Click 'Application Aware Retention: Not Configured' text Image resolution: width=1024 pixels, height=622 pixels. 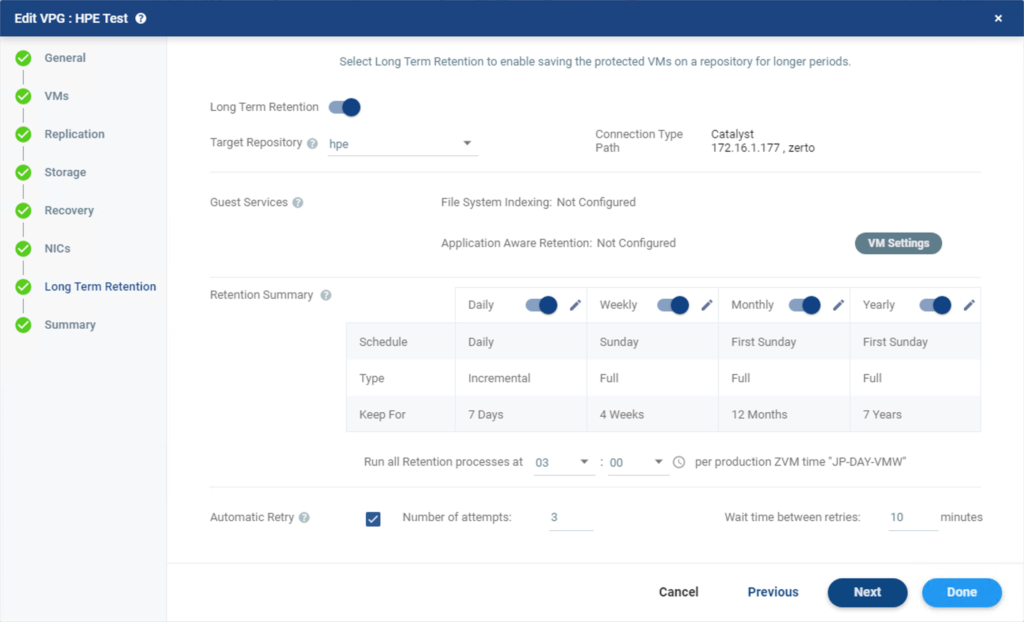558,243
